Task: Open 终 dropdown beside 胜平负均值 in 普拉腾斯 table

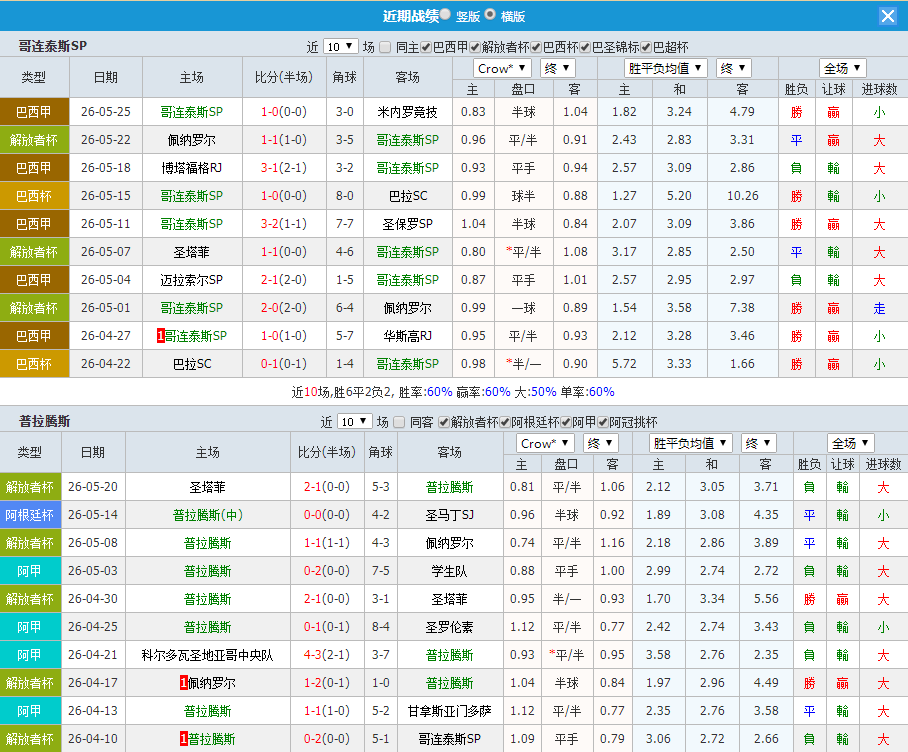Action: pyautogui.click(x=759, y=443)
